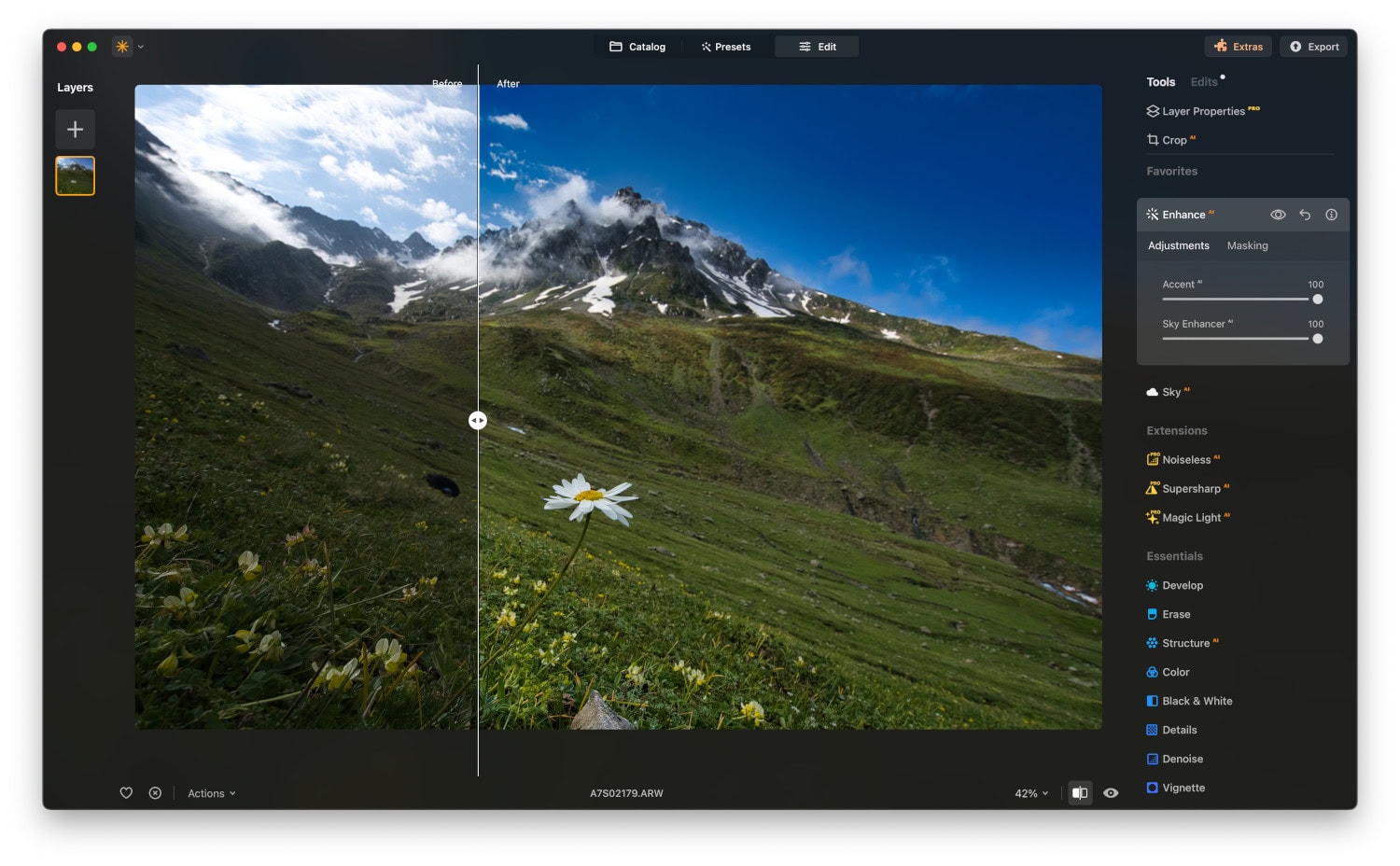Image resolution: width=1400 pixels, height=866 pixels.
Task: Select the Magic Light AI extension
Action: click(x=1194, y=517)
